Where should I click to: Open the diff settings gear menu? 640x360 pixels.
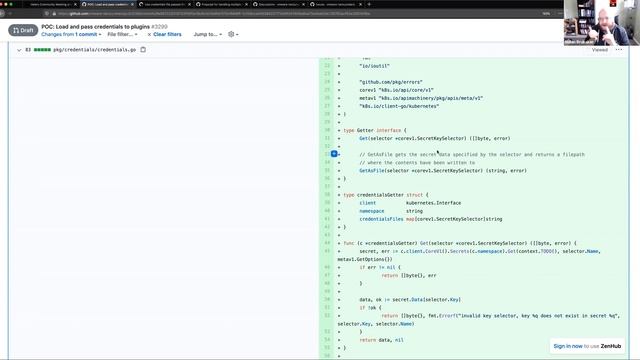(x=233, y=34)
